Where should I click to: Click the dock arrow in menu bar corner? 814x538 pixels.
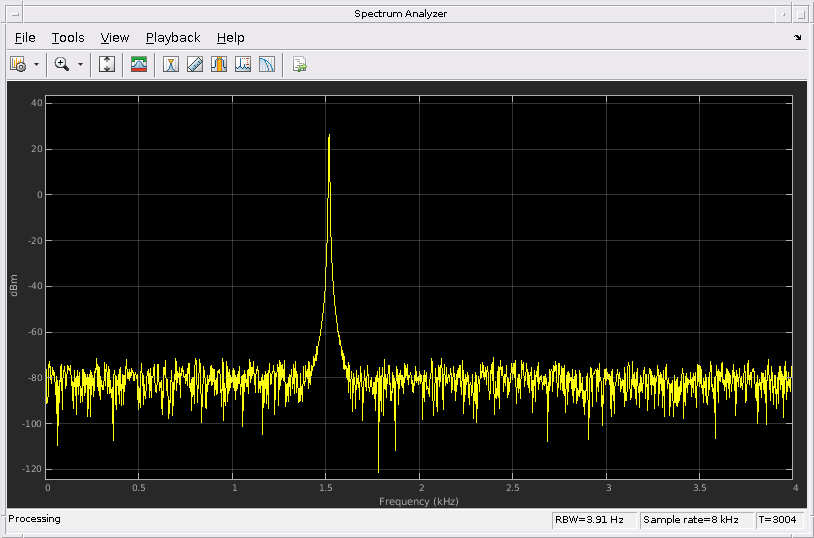coord(797,37)
